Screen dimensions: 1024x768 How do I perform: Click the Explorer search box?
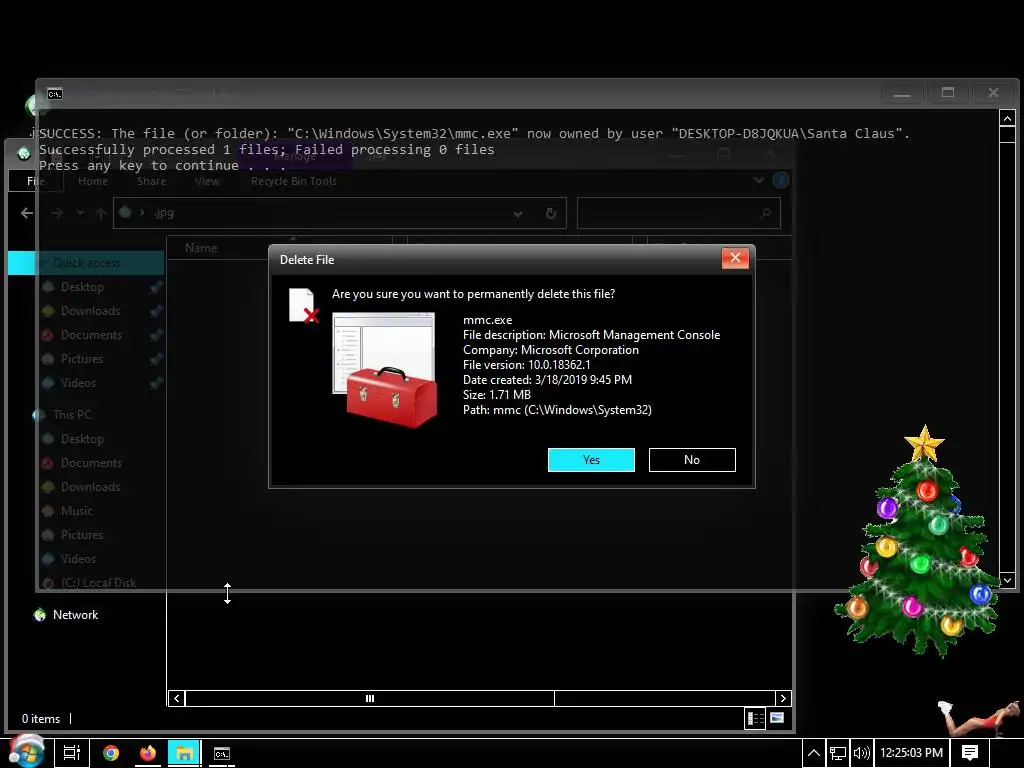coord(679,213)
